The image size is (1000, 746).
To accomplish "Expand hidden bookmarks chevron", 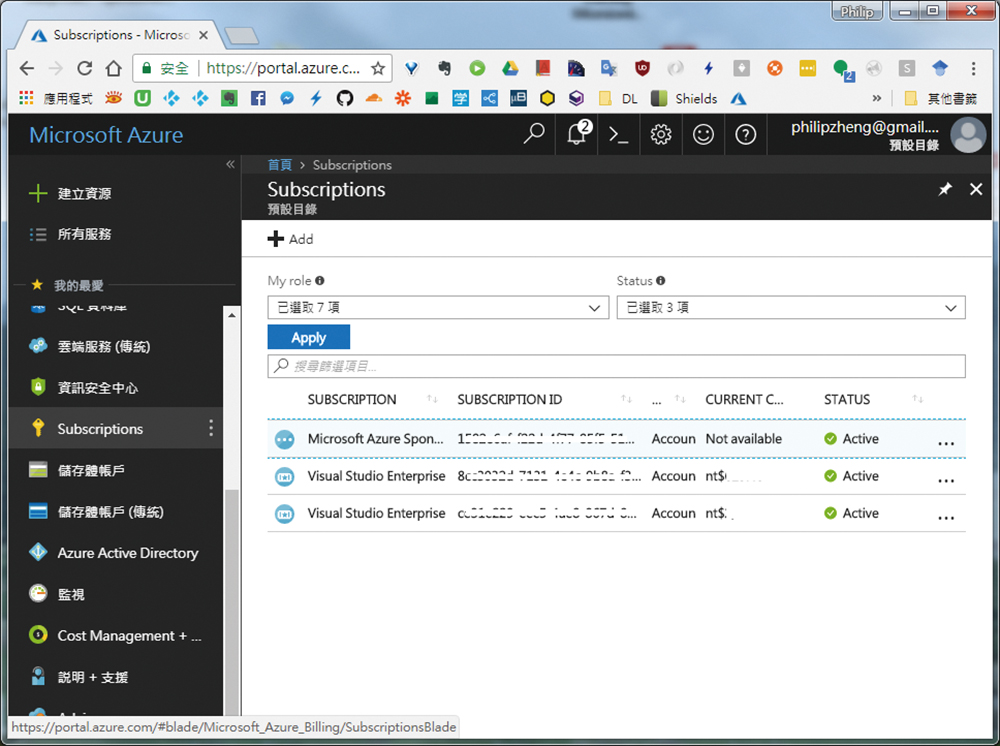I will pyautogui.click(x=877, y=98).
